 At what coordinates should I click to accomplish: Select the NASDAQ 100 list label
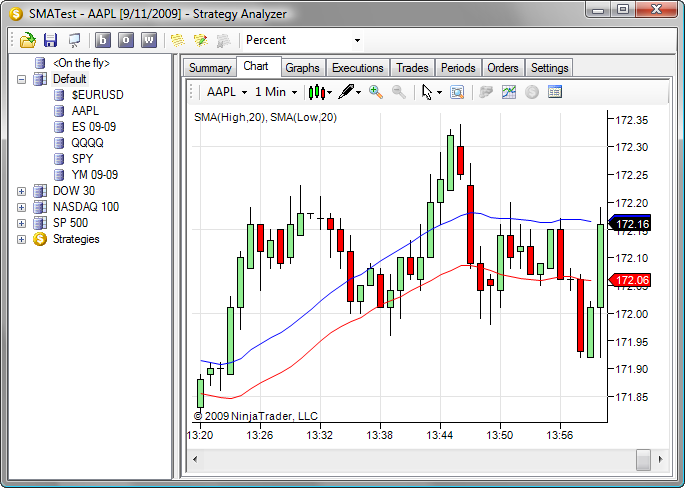pyautogui.click(x=86, y=207)
